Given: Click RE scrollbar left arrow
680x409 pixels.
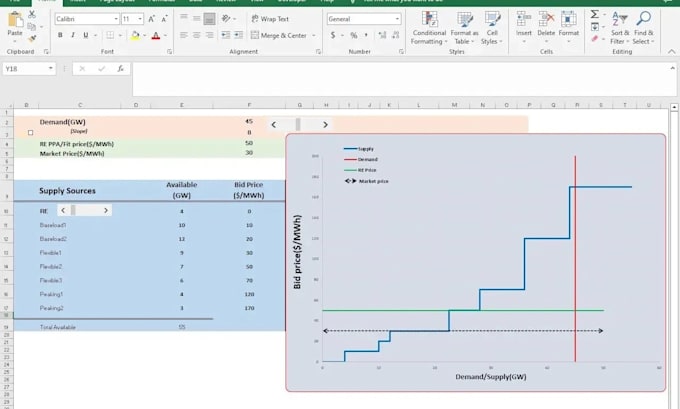Looking at the screenshot, I should pos(63,210).
